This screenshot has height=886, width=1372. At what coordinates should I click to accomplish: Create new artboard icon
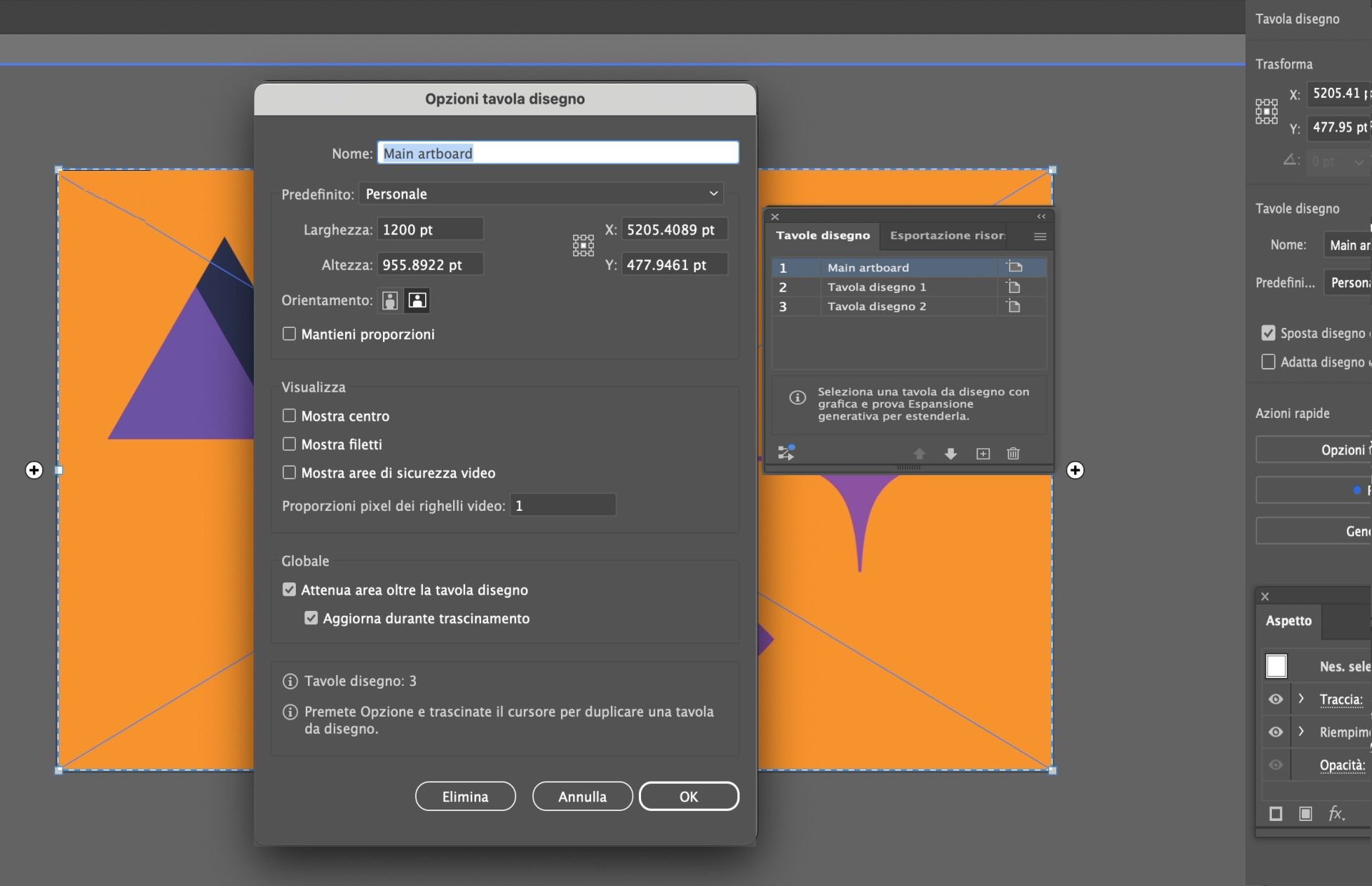983,454
